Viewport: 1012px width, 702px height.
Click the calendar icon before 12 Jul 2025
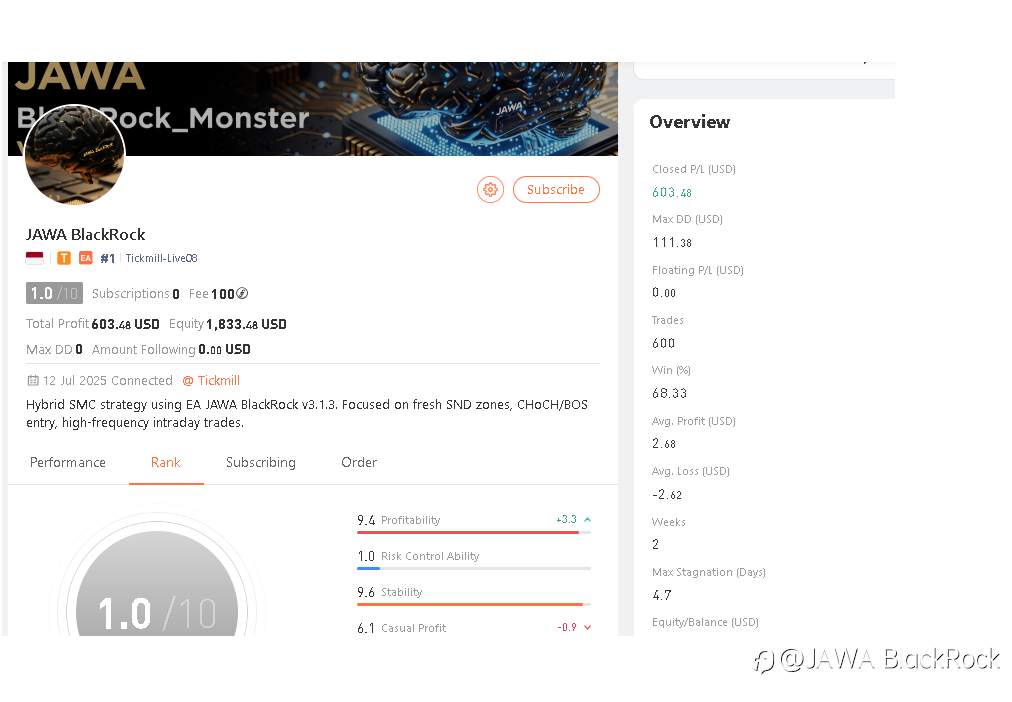tap(33, 380)
